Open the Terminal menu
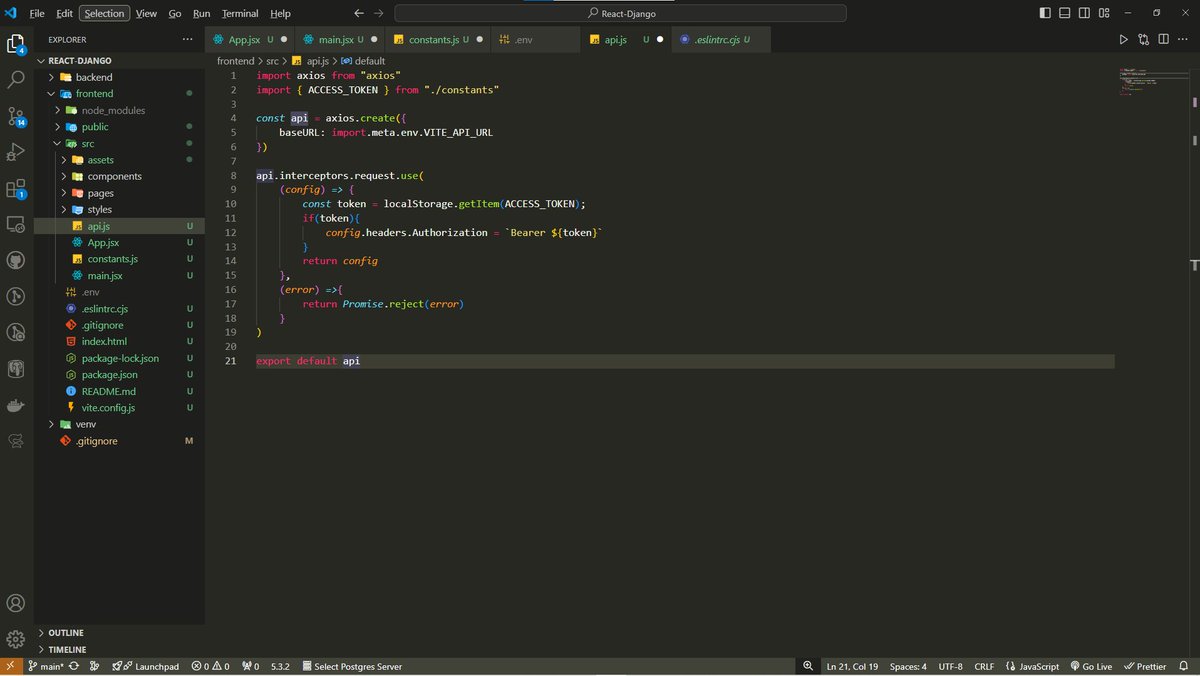The image size is (1200, 676). pyautogui.click(x=240, y=13)
